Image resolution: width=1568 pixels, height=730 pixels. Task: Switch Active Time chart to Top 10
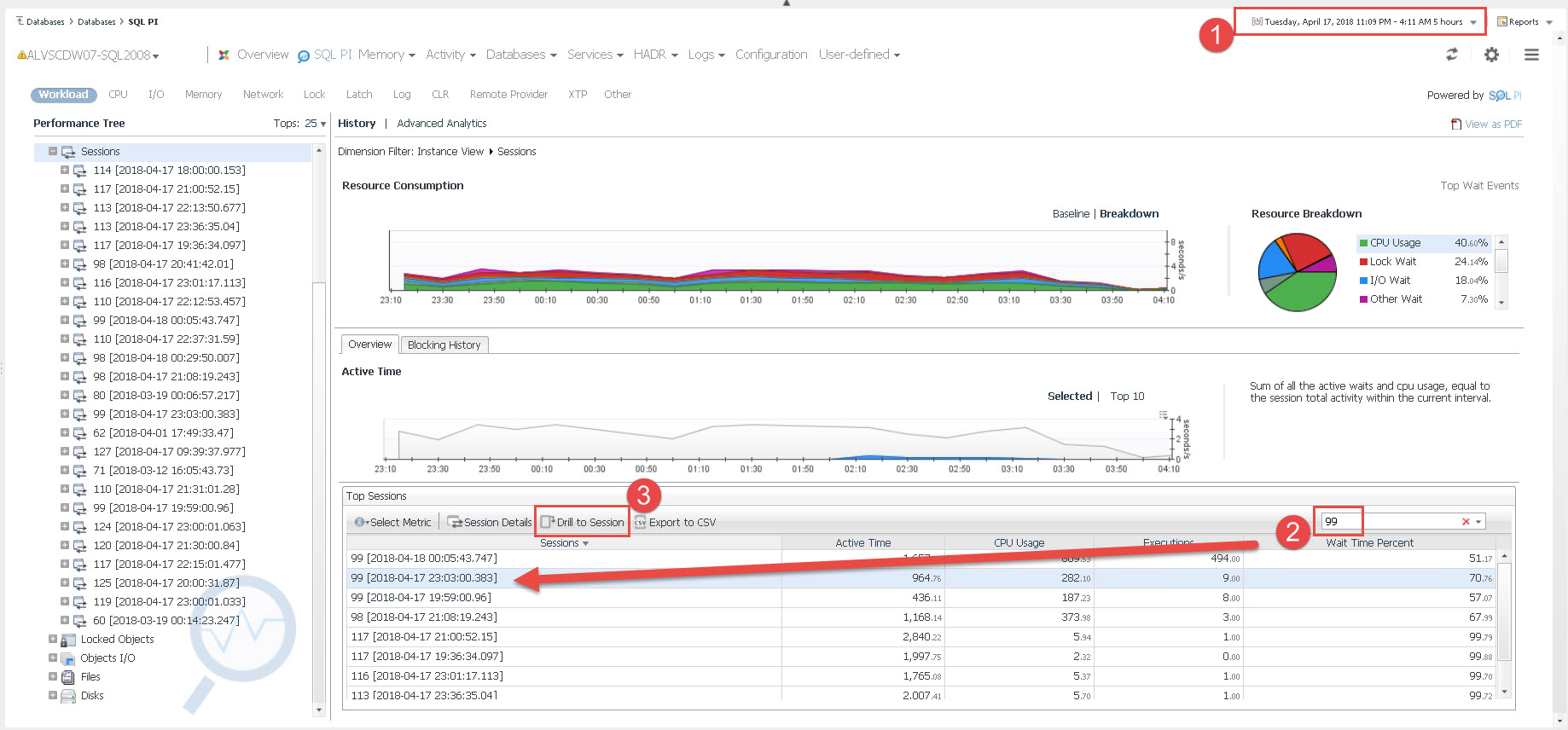tap(1127, 397)
